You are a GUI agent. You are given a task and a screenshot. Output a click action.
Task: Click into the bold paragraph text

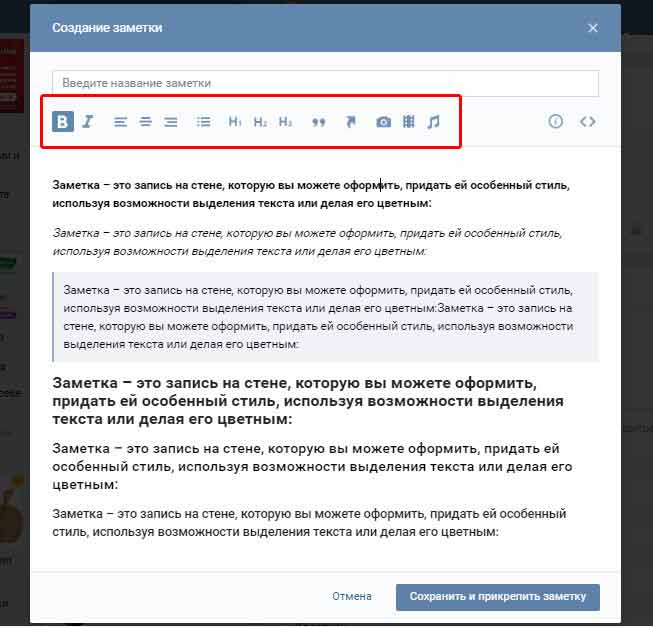tap(311, 194)
